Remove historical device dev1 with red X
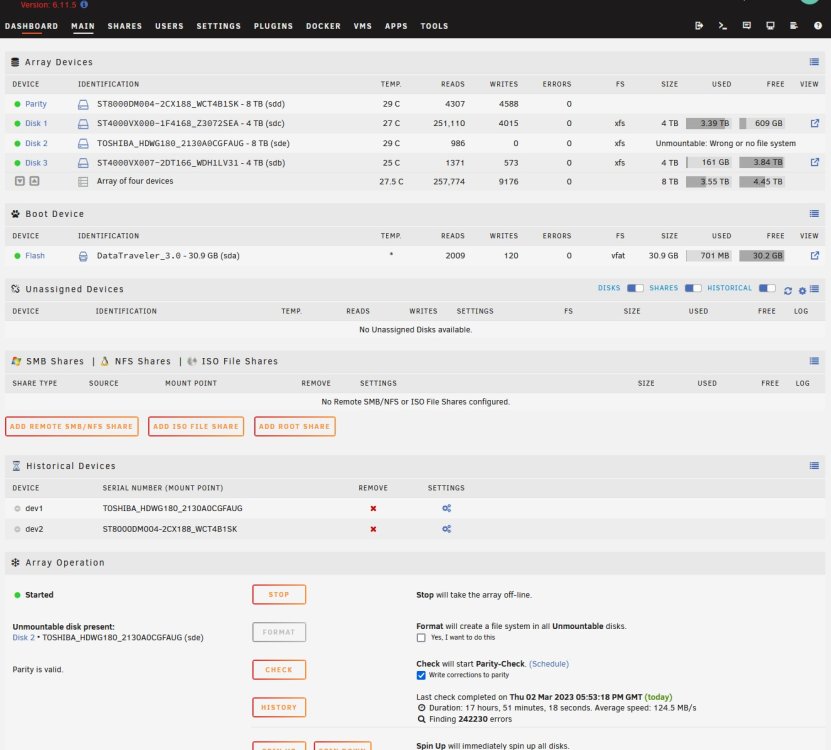The width and height of the screenshot is (831, 750). click(373, 508)
